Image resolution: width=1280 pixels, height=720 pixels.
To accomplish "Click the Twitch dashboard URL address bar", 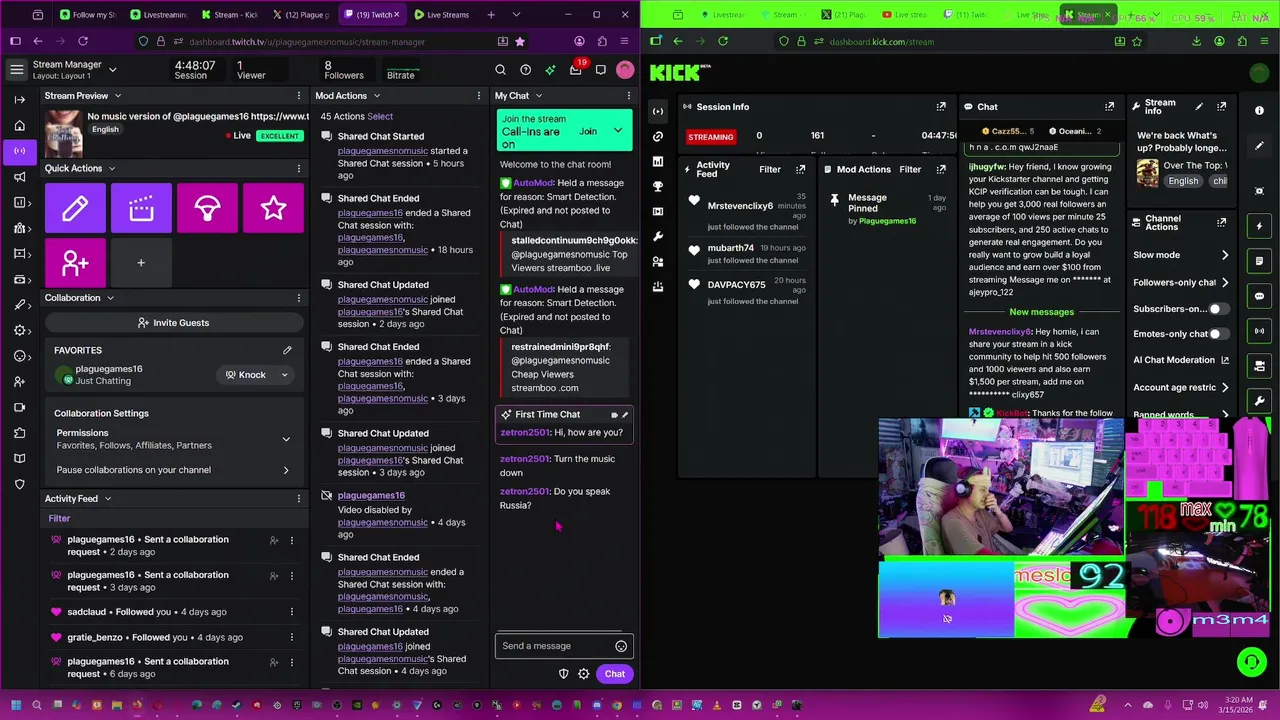I will pos(336,41).
